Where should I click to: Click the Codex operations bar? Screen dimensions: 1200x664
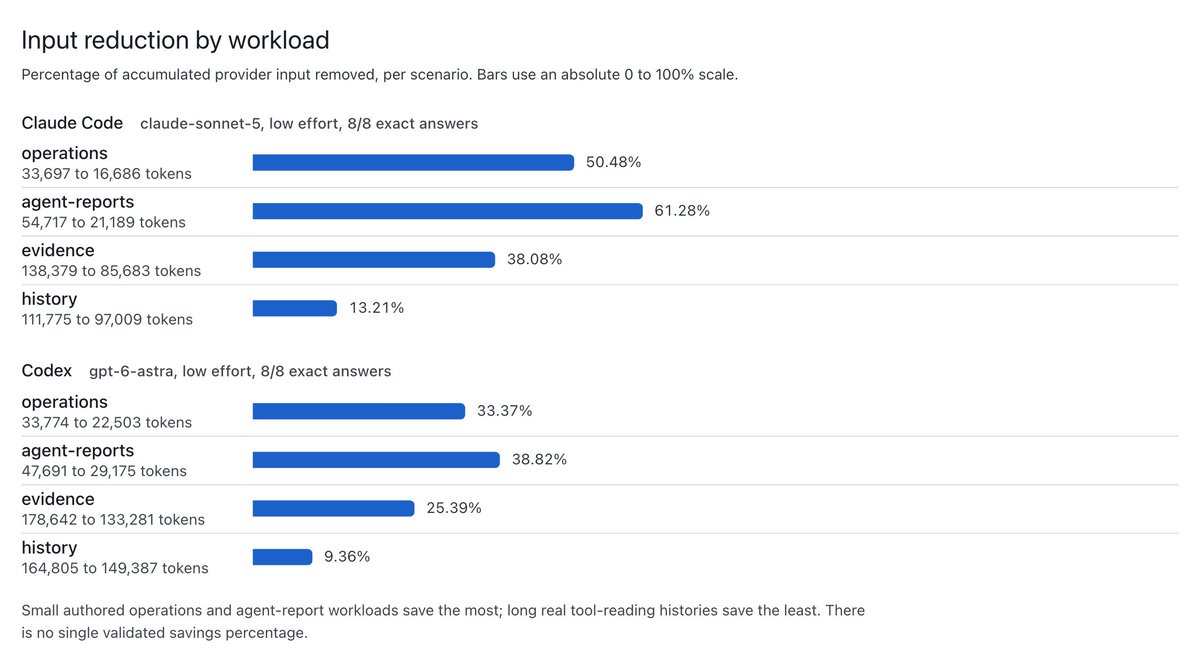click(x=359, y=411)
